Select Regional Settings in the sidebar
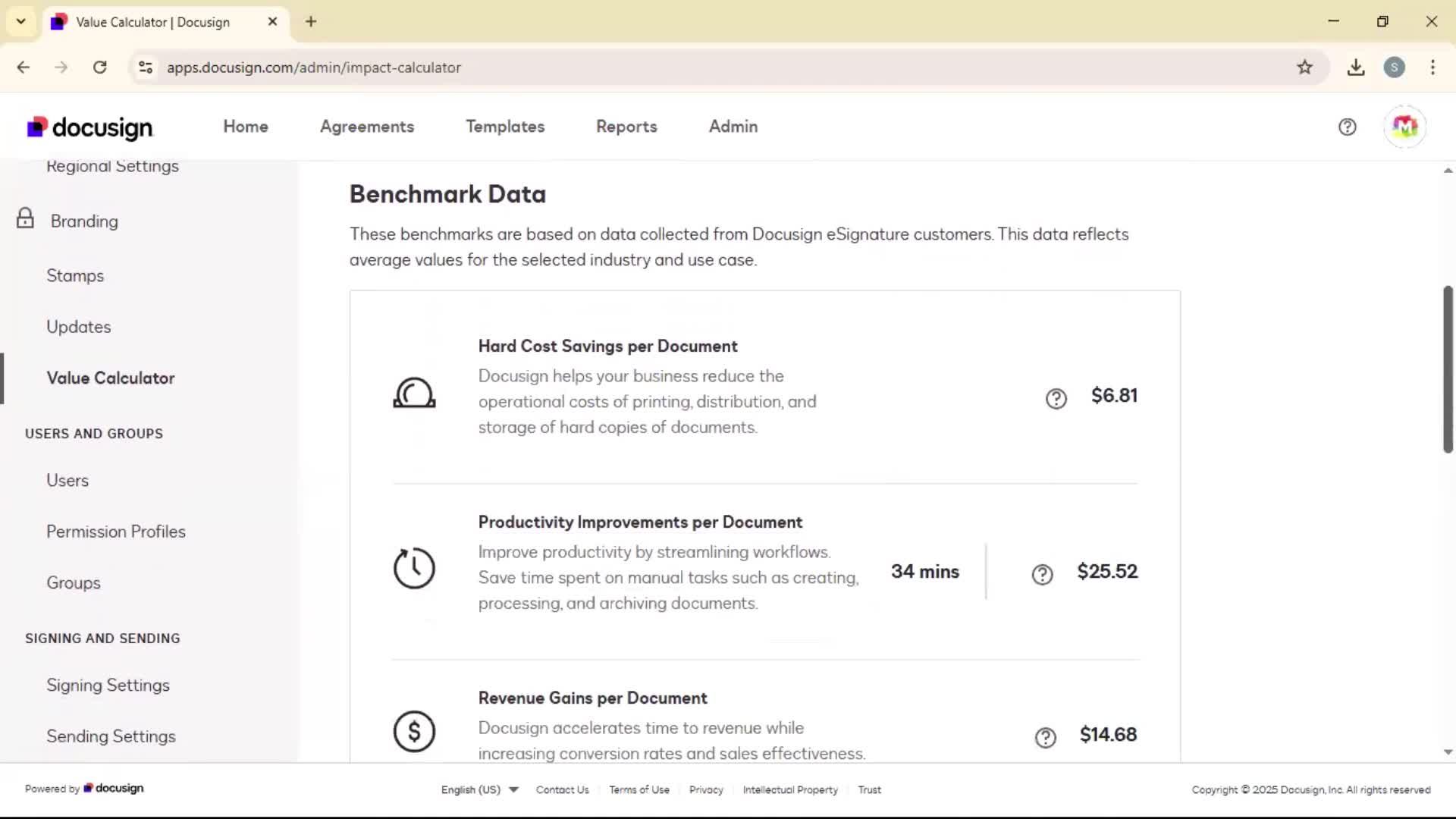 click(x=112, y=166)
